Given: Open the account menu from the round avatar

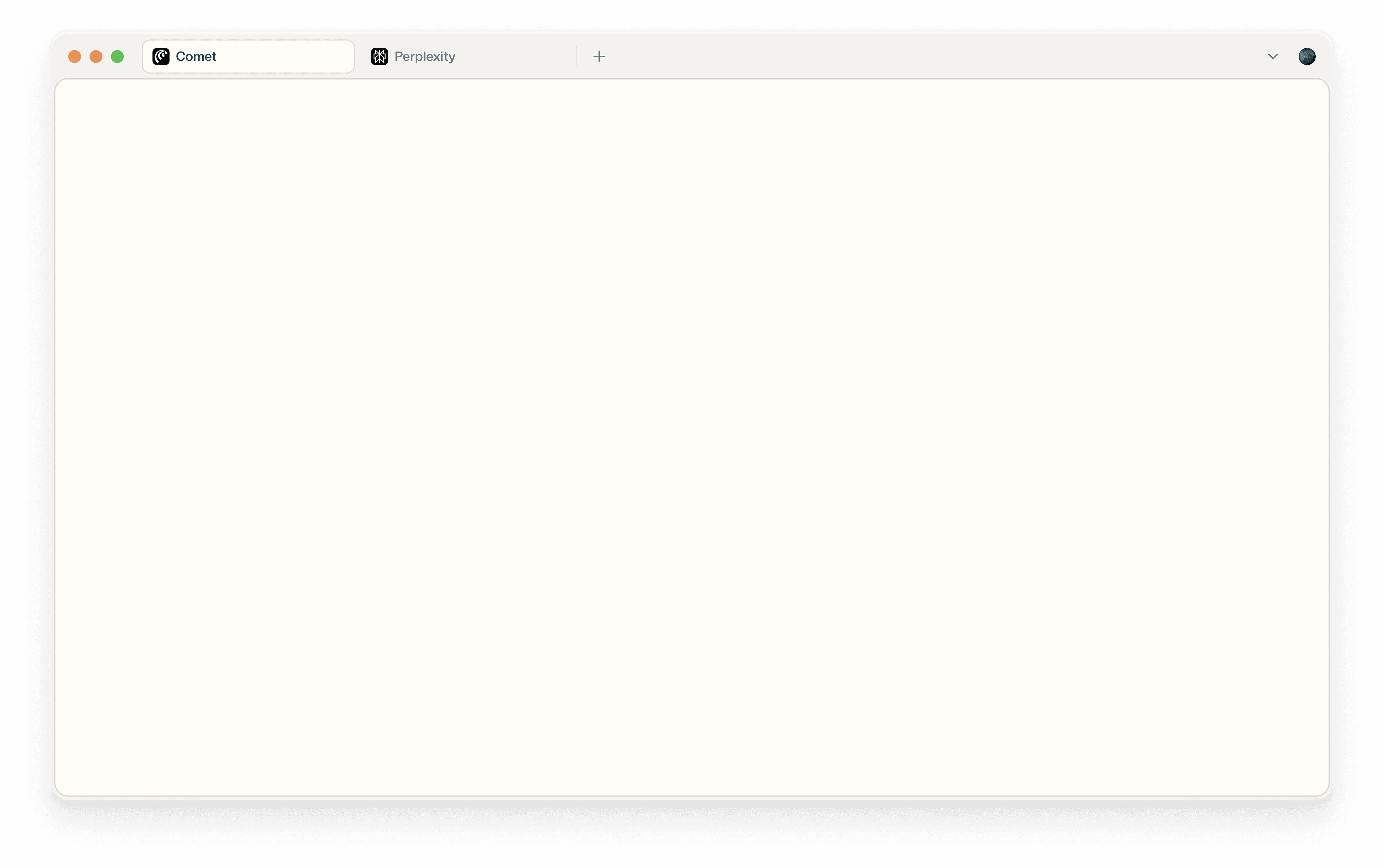Looking at the screenshot, I should pos(1307,56).
